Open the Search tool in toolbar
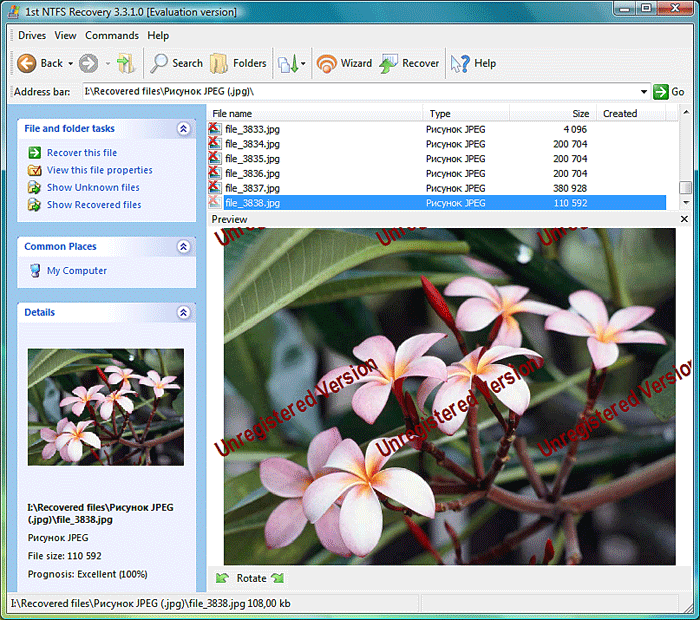Image resolution: width=700 pixels, height=620 pixels. [x=176, y=63]
